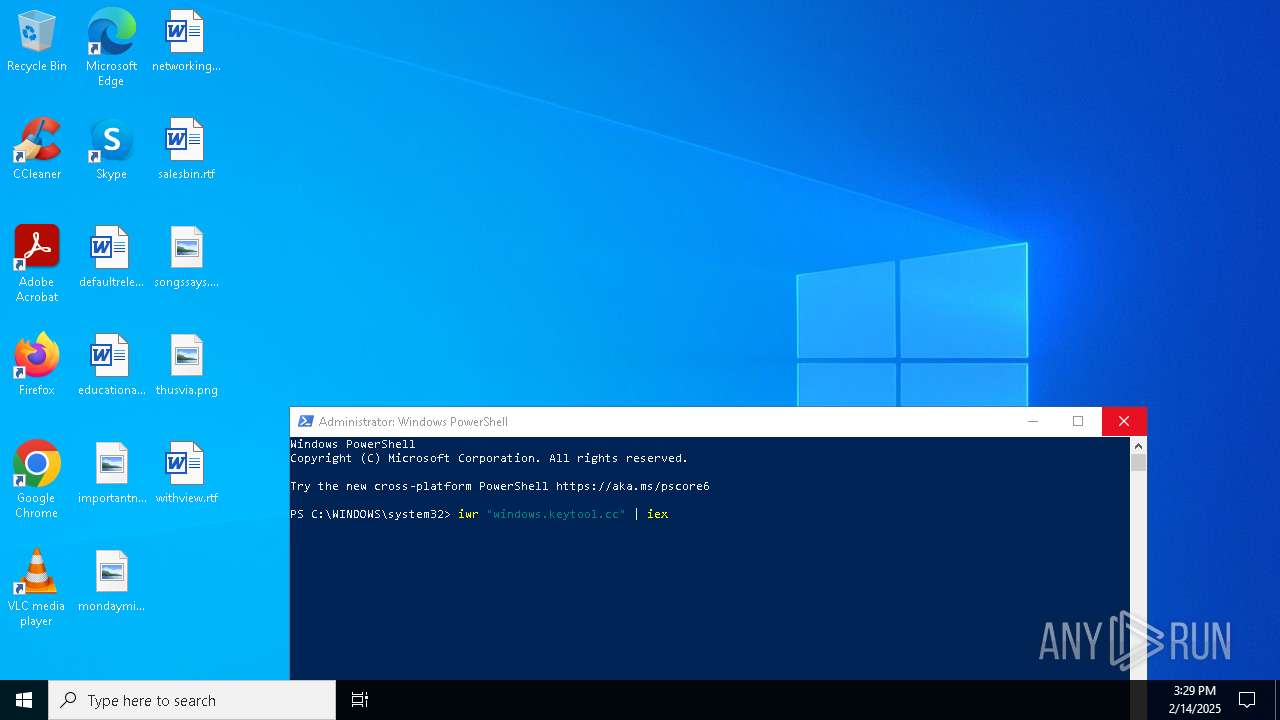The width and height of the screenshot is (1280, 720).
Task: Open the Recycle Bin desktop icon
Action: tap(37, 42)
